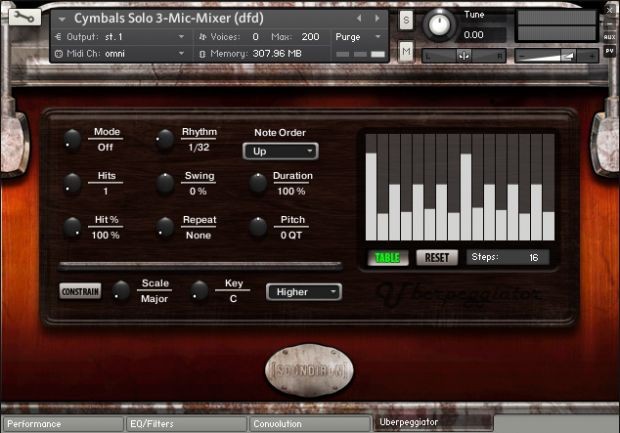Click the Output routing icon
Viewport: 620px width, 433px height.
tap(58, 37)
